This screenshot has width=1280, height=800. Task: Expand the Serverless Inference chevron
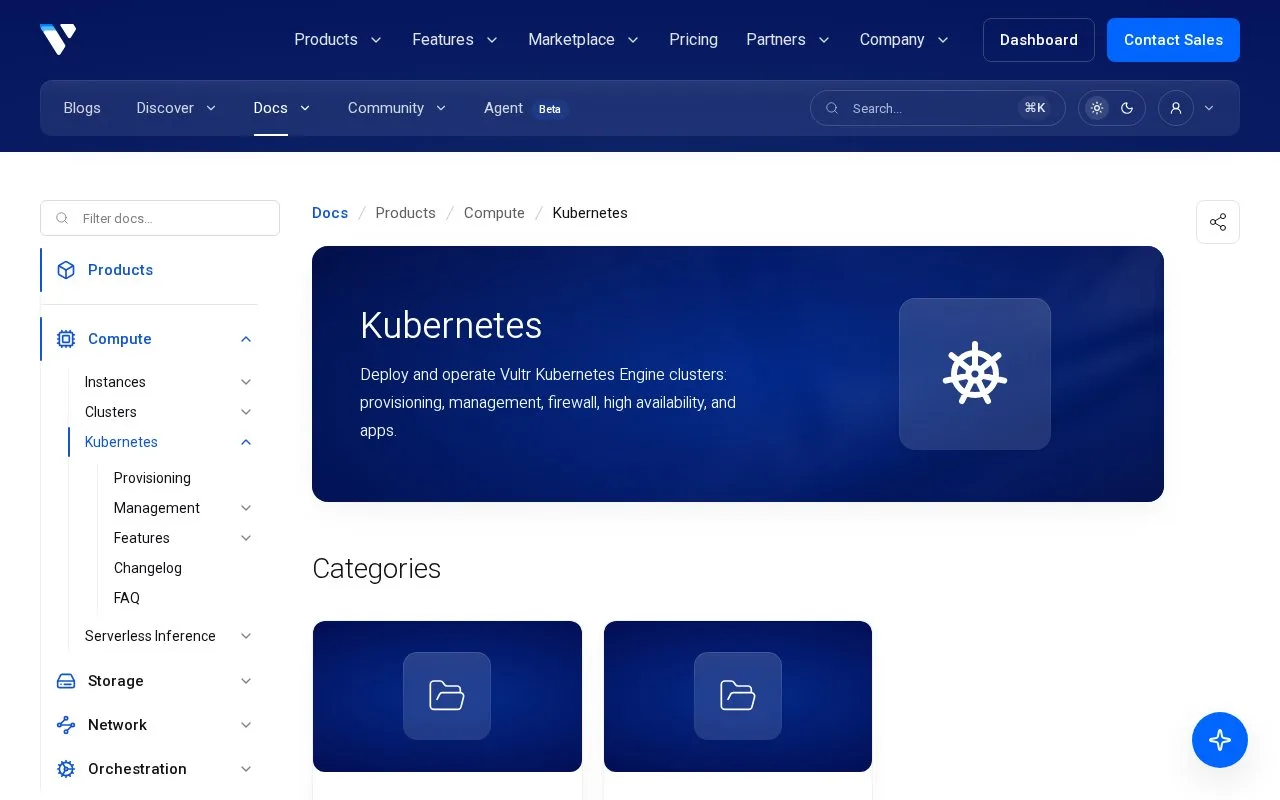pyautogui.click(x=246, y=636)
